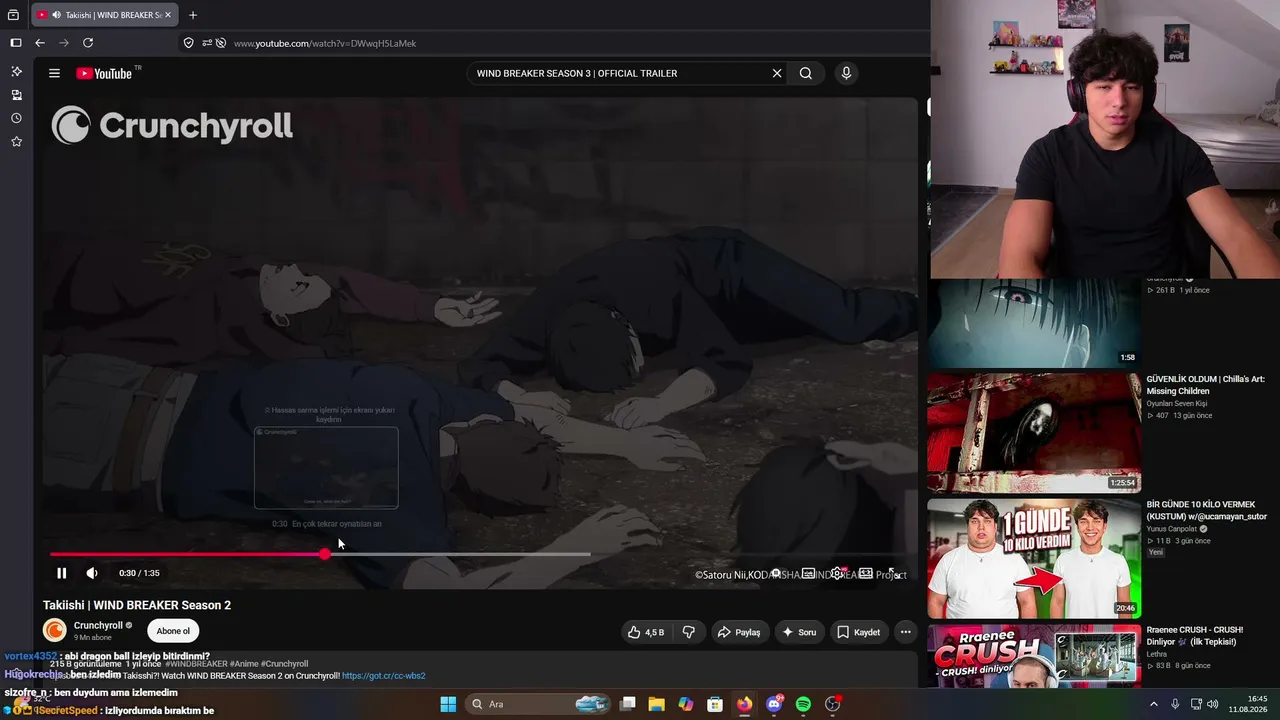Open OBS Studio from the taskbar
1280x720 pixels.
(x=832, y=704)
